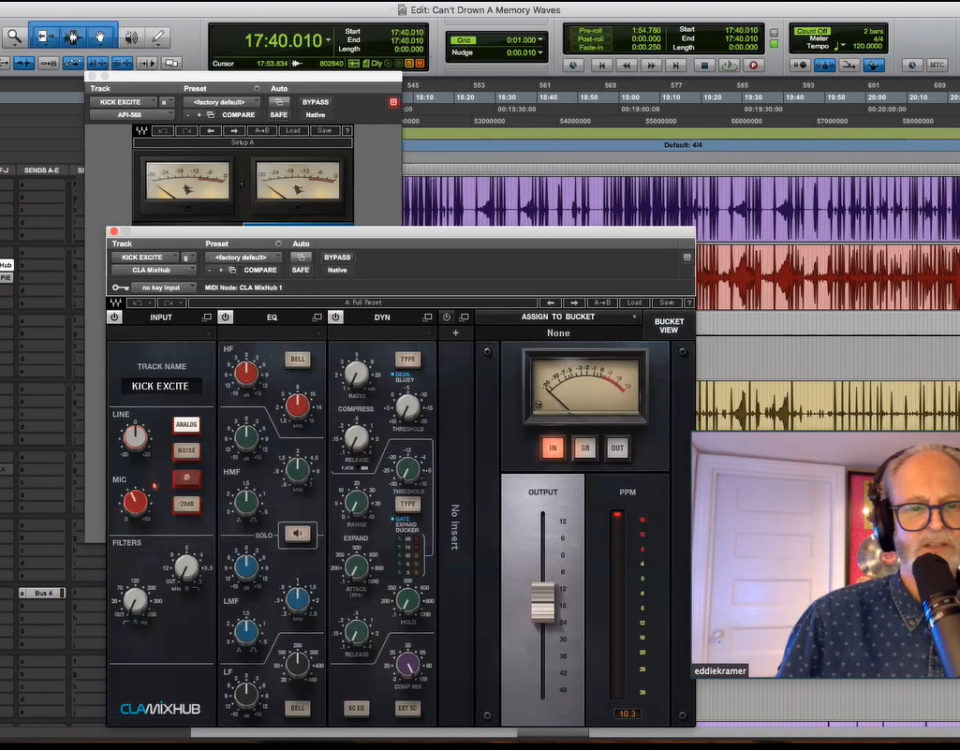The image size is (960, 750).
Task: Click the OUTPUT fader handle
Action: 542,602
